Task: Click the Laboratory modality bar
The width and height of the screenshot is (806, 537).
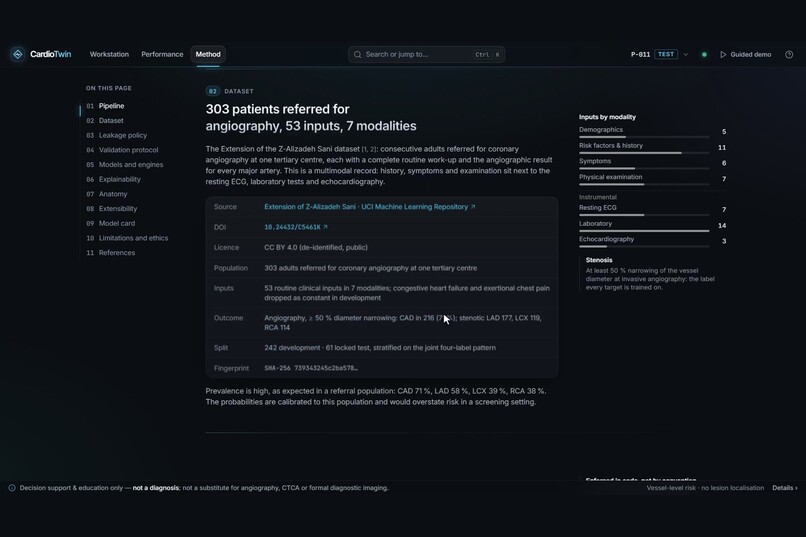Action: click(x=644, y=231)
